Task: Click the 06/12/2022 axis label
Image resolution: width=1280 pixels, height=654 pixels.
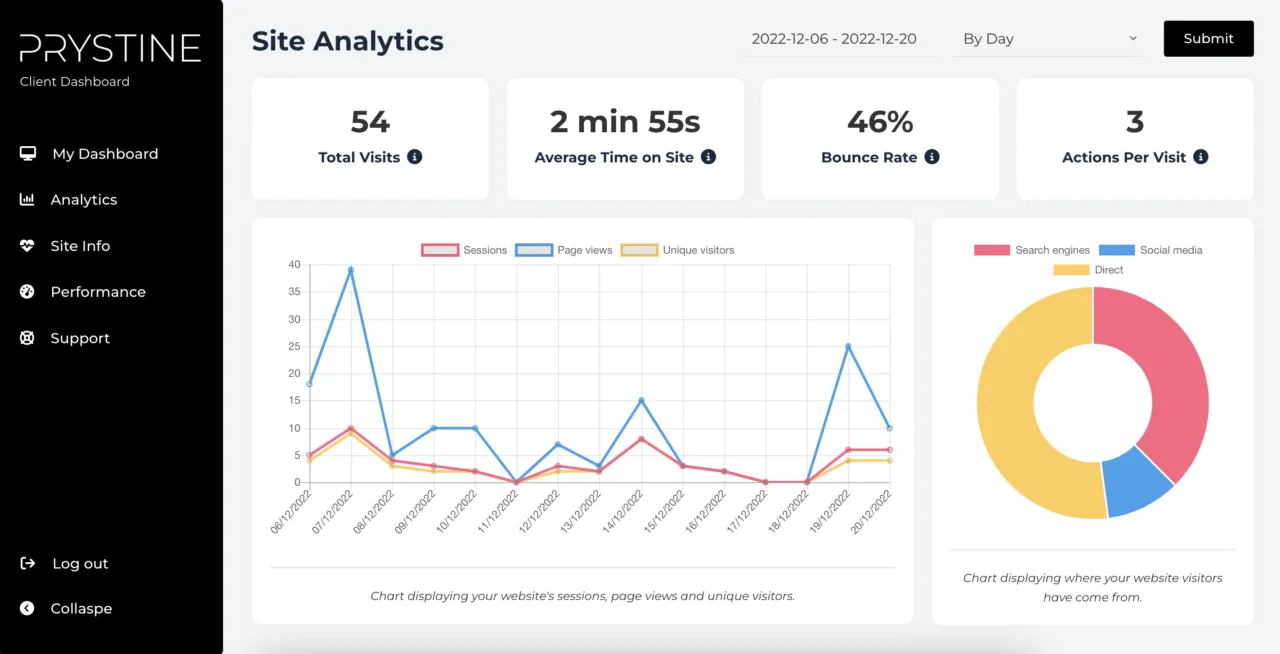Action: 291,512
